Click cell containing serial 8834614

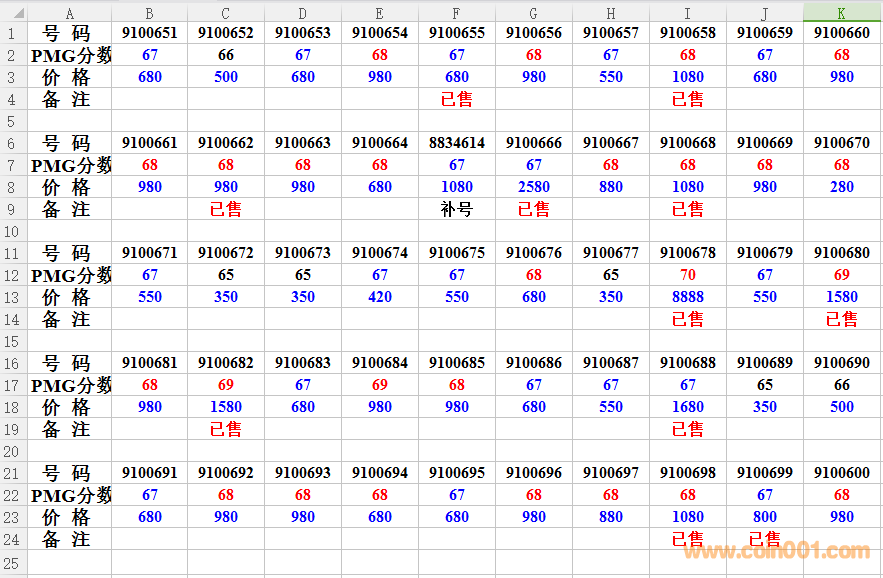tap(457, 143)
